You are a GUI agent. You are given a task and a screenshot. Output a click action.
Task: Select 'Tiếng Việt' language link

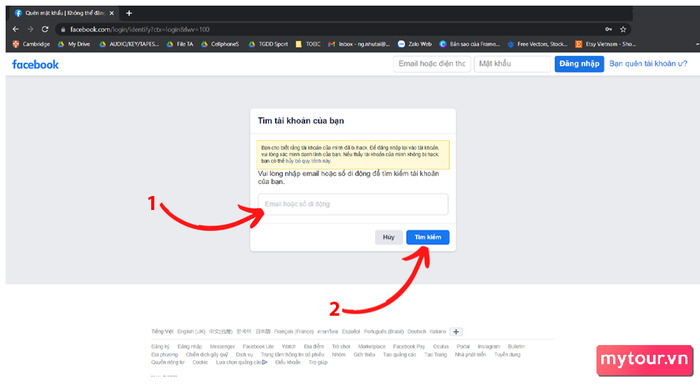pos(162,331)
